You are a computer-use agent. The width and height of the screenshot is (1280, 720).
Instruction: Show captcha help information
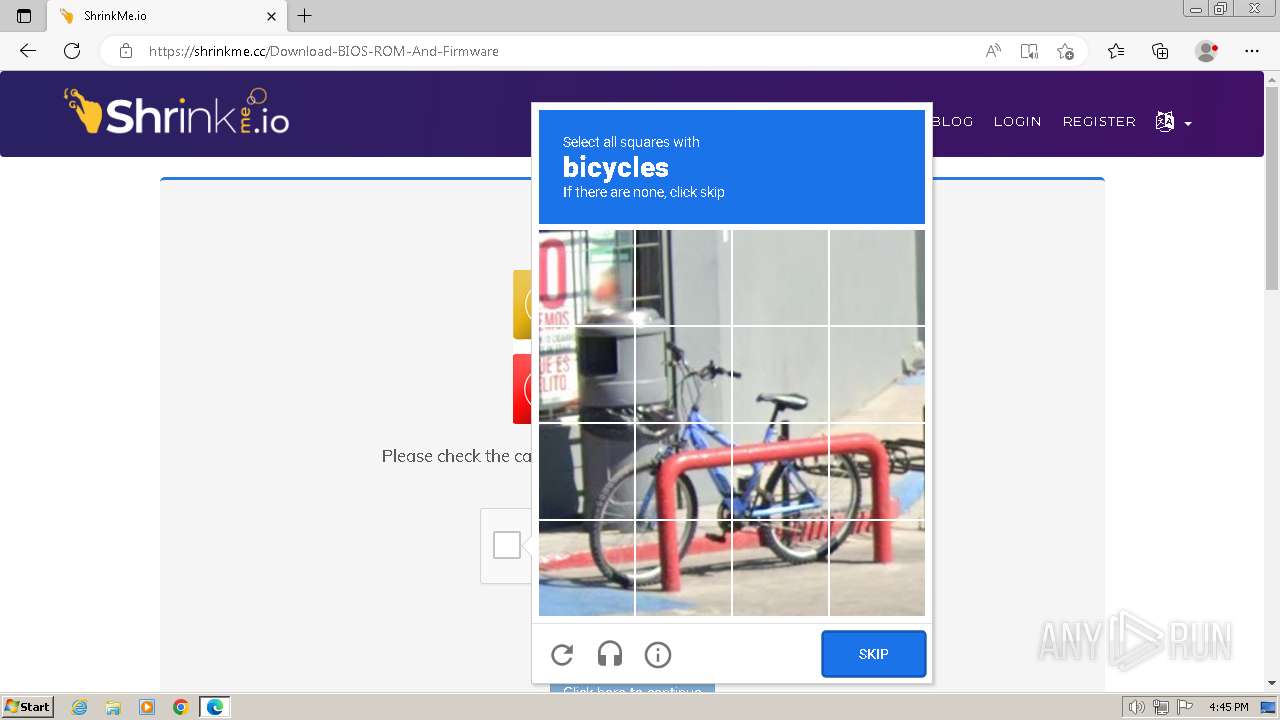click(657, 655)
